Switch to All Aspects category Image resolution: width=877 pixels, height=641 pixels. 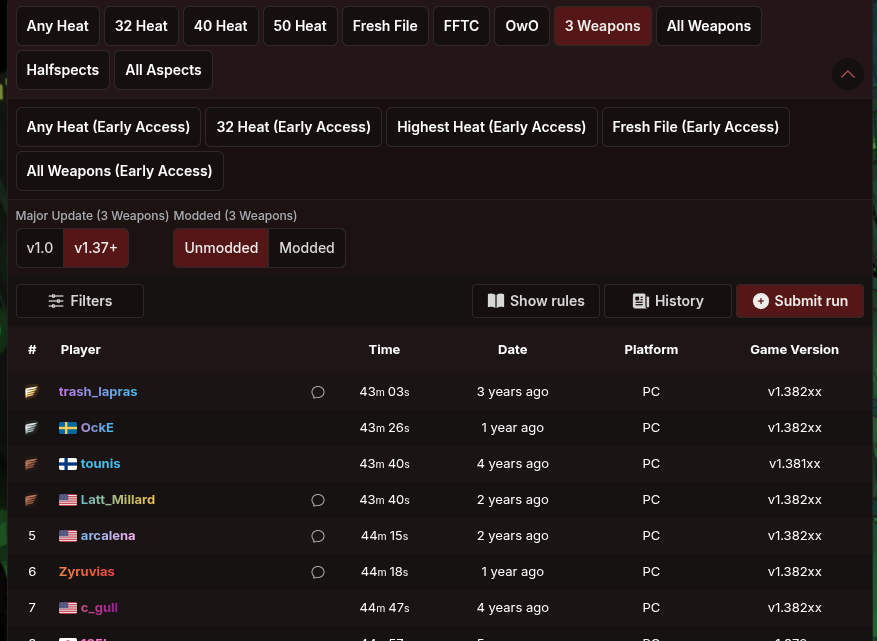pyautogui.click(x=163, y=70)
